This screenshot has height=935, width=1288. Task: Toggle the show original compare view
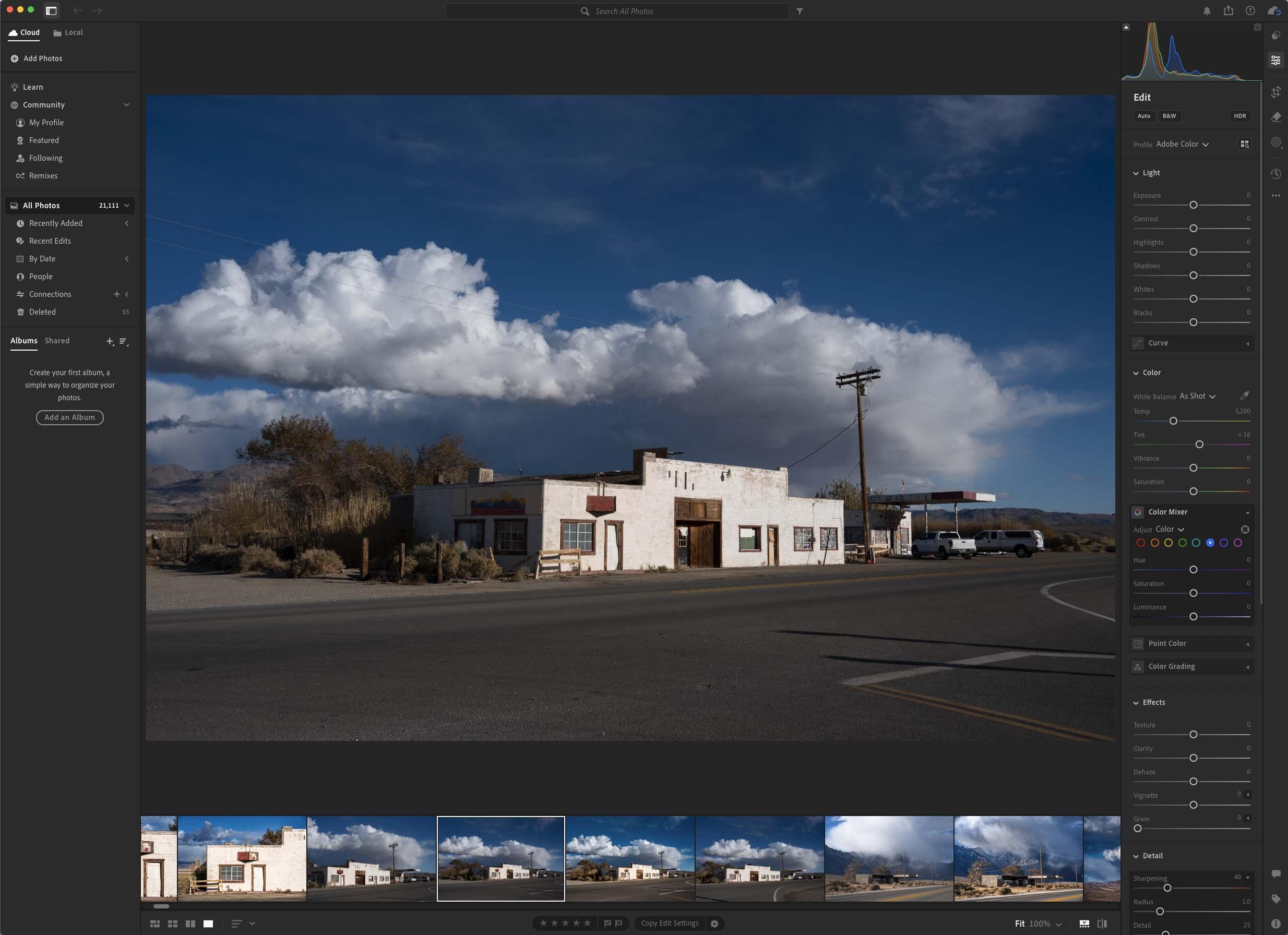click(x=1102, y=924)
